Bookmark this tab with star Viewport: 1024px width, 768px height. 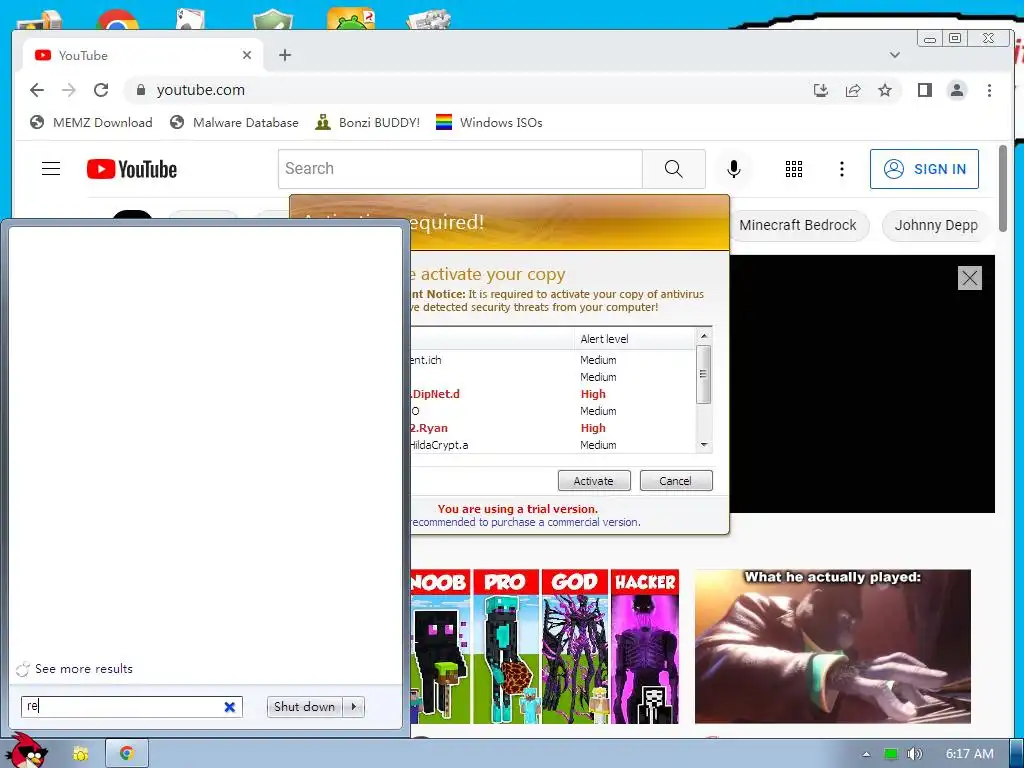pyautogui.click(x=885, y=90)
